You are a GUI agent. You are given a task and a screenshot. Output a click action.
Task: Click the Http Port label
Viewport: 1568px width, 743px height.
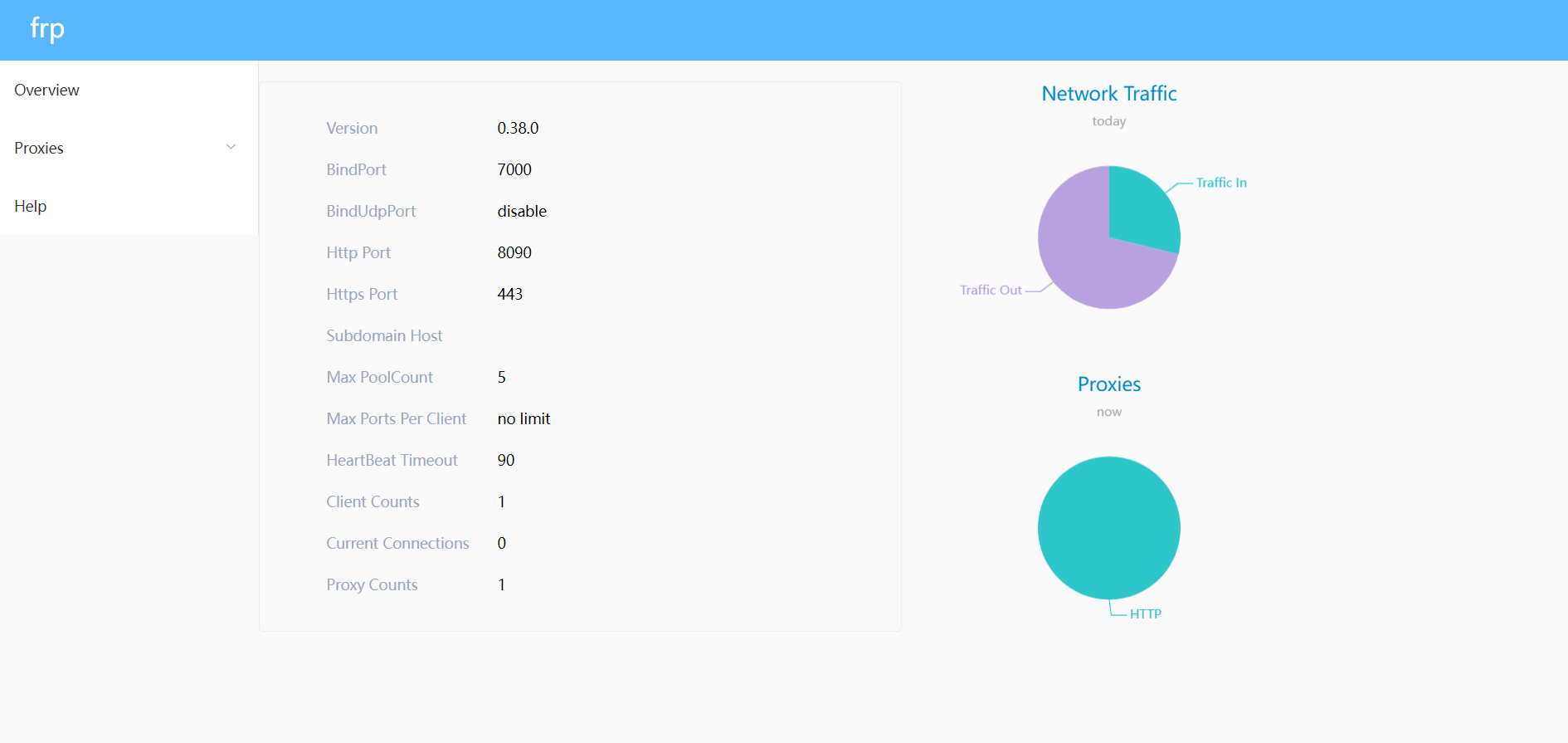pos(358,252)
